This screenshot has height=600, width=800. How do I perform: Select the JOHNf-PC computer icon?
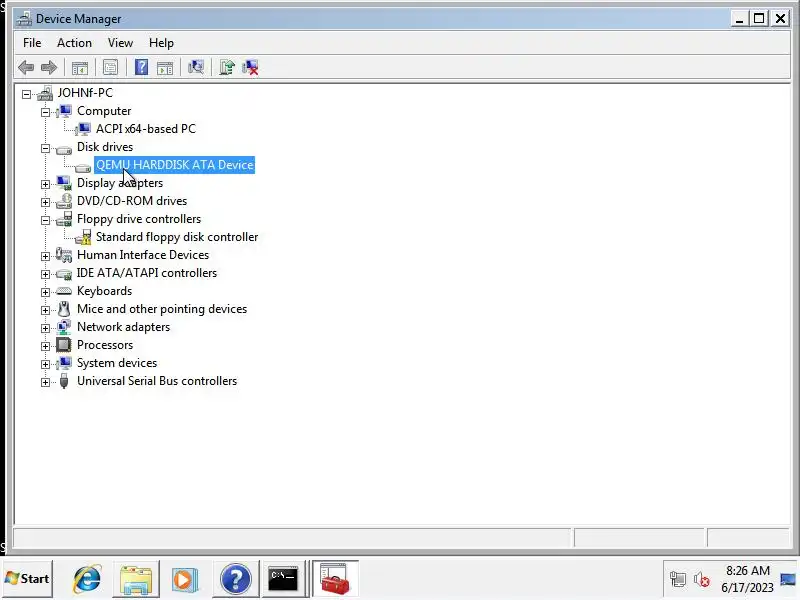pos(45,93)
